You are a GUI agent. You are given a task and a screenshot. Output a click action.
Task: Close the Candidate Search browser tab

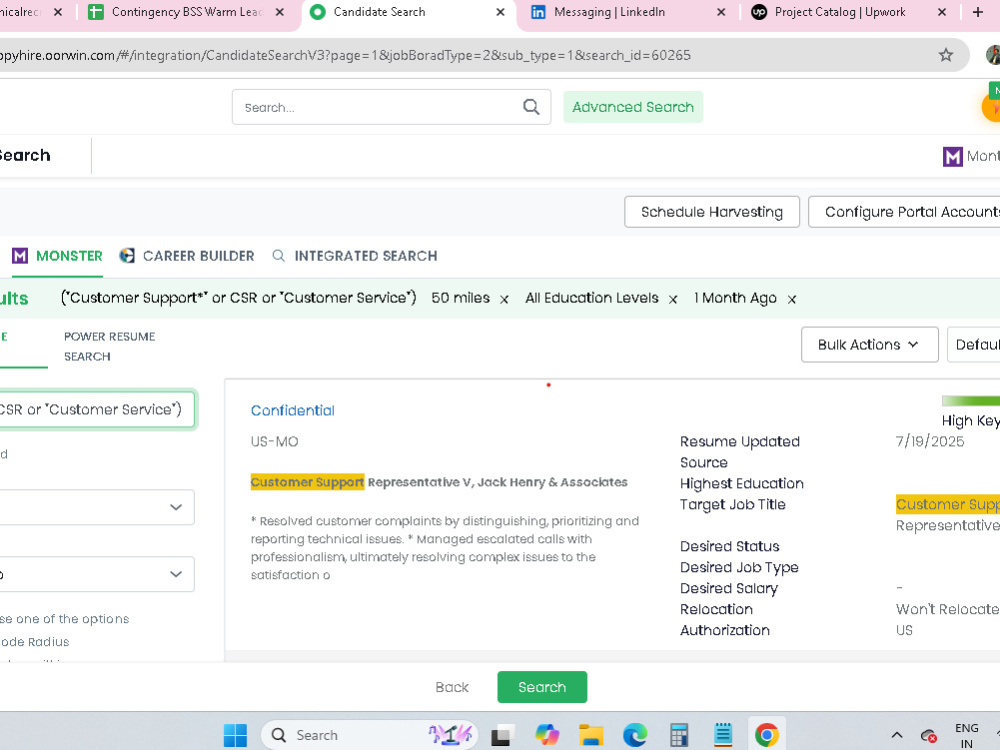501,12
